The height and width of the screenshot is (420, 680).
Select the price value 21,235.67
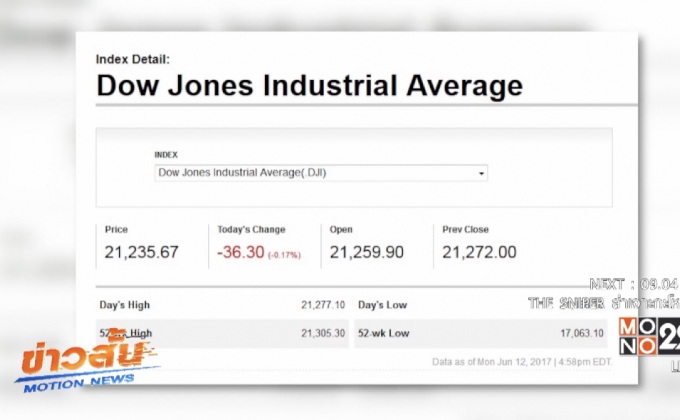pos(141,252)
